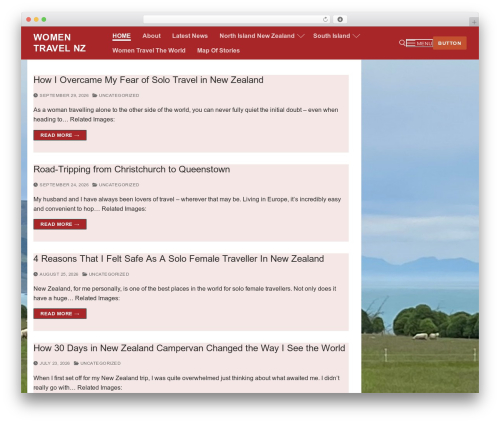Open Women Travel The World menu item
The image size is (500, 423).
149,51
